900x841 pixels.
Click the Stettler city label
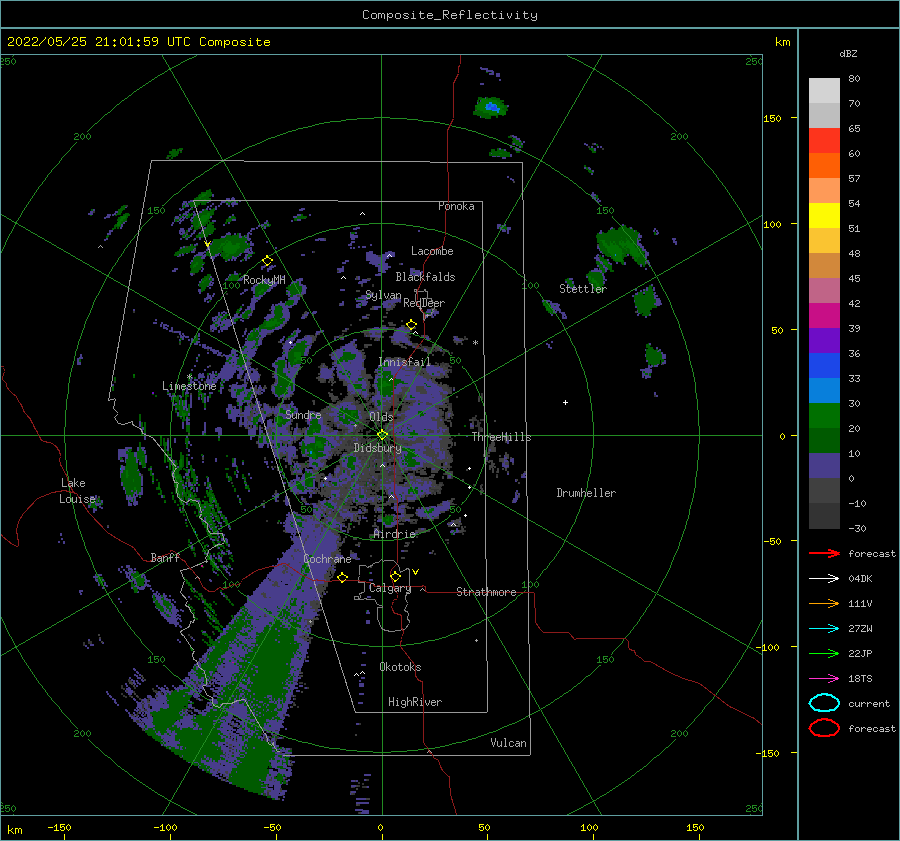583,289
